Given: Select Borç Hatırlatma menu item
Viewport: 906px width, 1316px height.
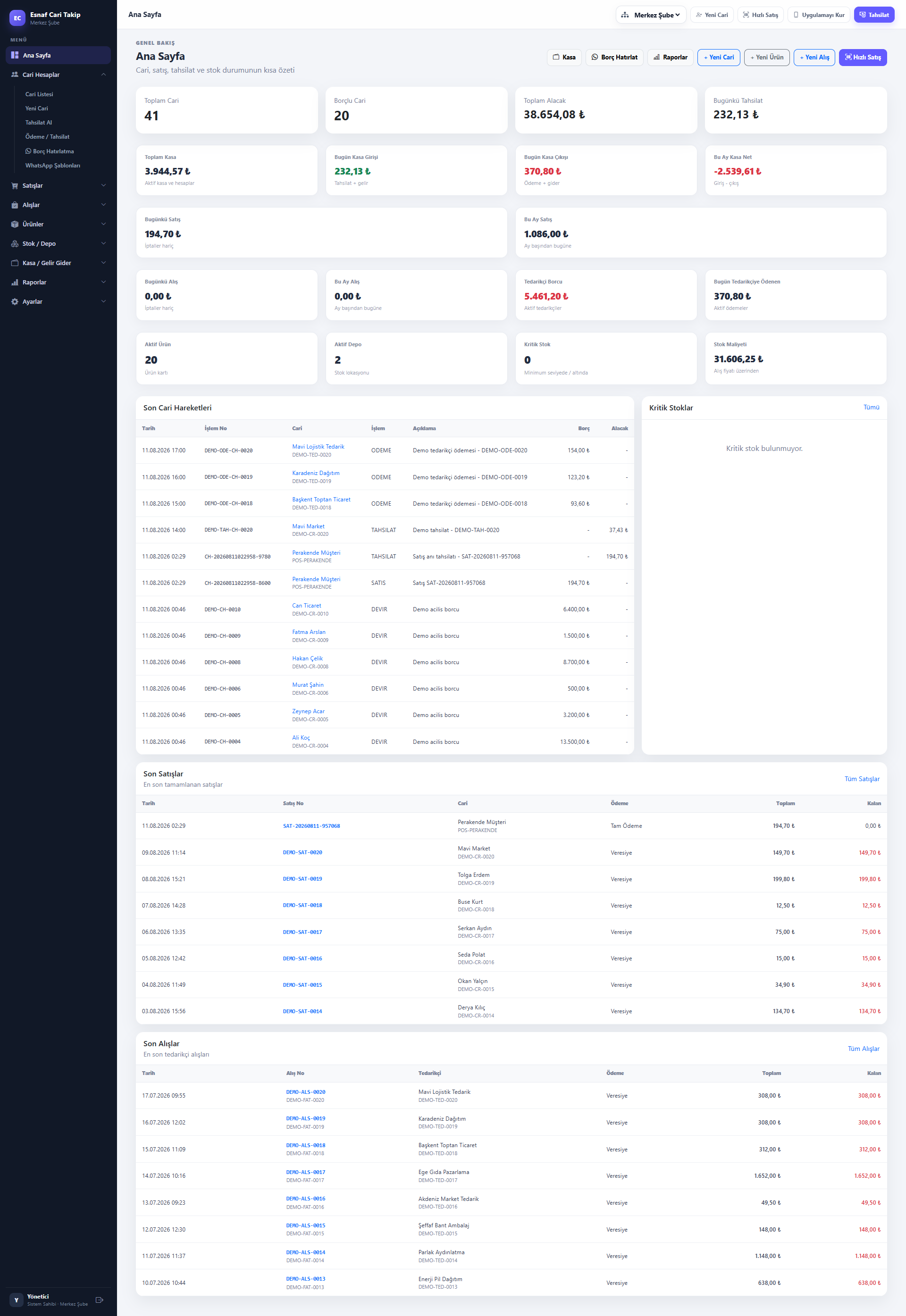Looking at the screenshot, I should click(x=50, y=151).
